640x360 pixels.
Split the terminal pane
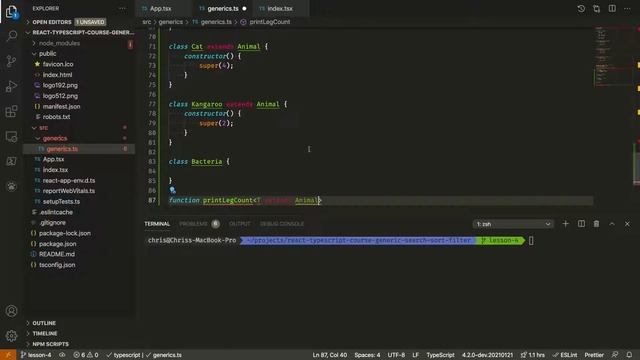click(x=581, y=224)
